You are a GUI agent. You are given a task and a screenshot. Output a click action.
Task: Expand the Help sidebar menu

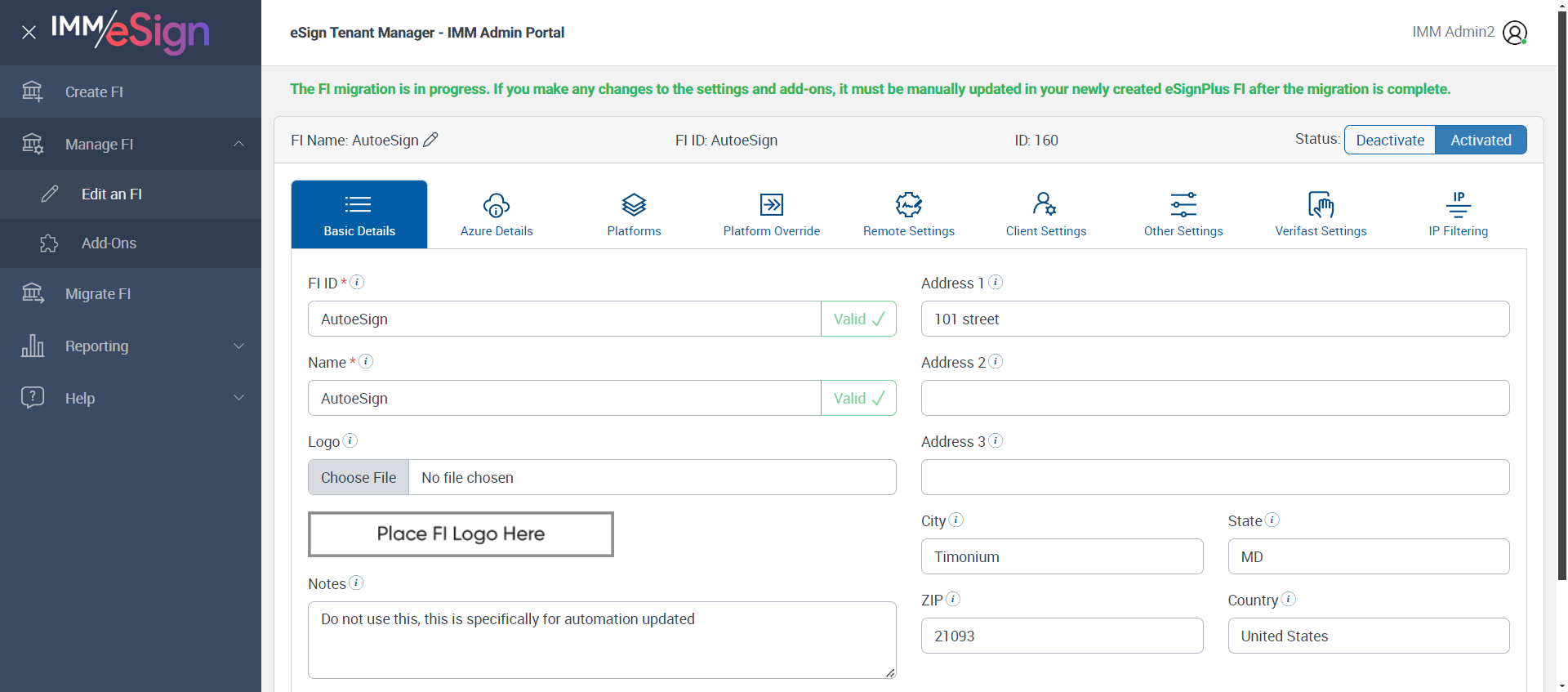[x=238, y=398]
